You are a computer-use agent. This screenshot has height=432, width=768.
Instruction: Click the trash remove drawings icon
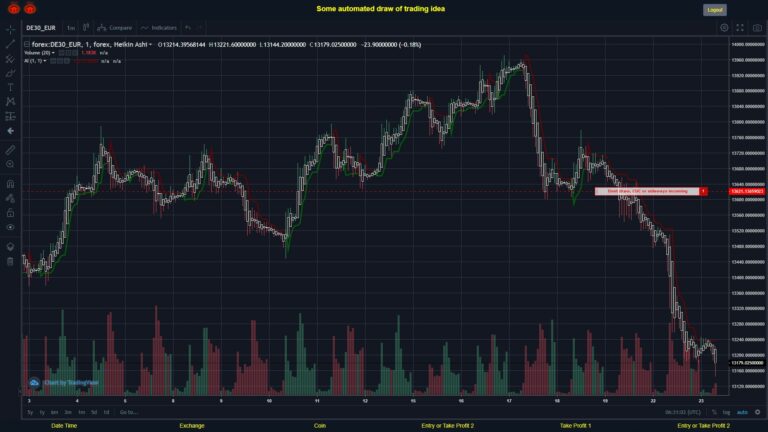click(10, 262)
